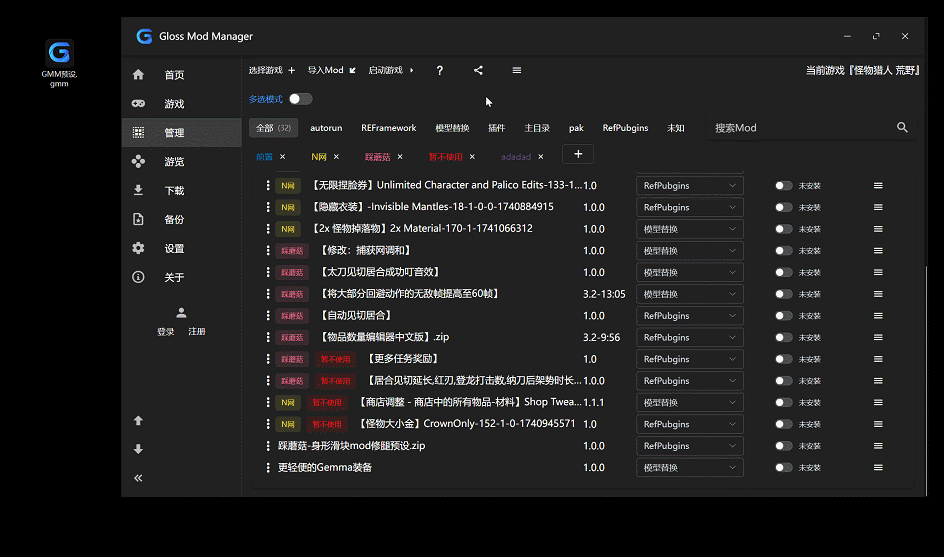This screenshot has width=944, height=557.
Task: Open type dropdown for 【更多任务奖励】 row
Action: tap(689, 359)
